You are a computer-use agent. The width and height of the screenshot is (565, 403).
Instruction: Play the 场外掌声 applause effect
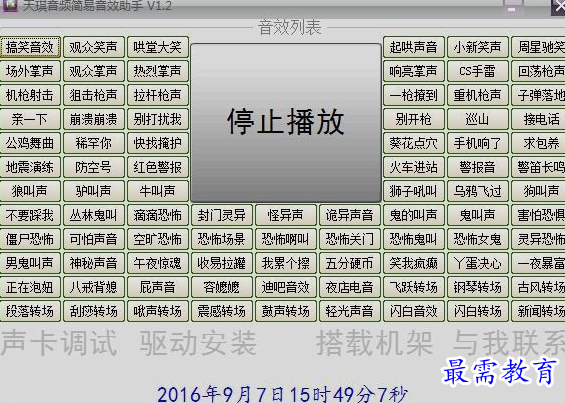tap(30, 71)
